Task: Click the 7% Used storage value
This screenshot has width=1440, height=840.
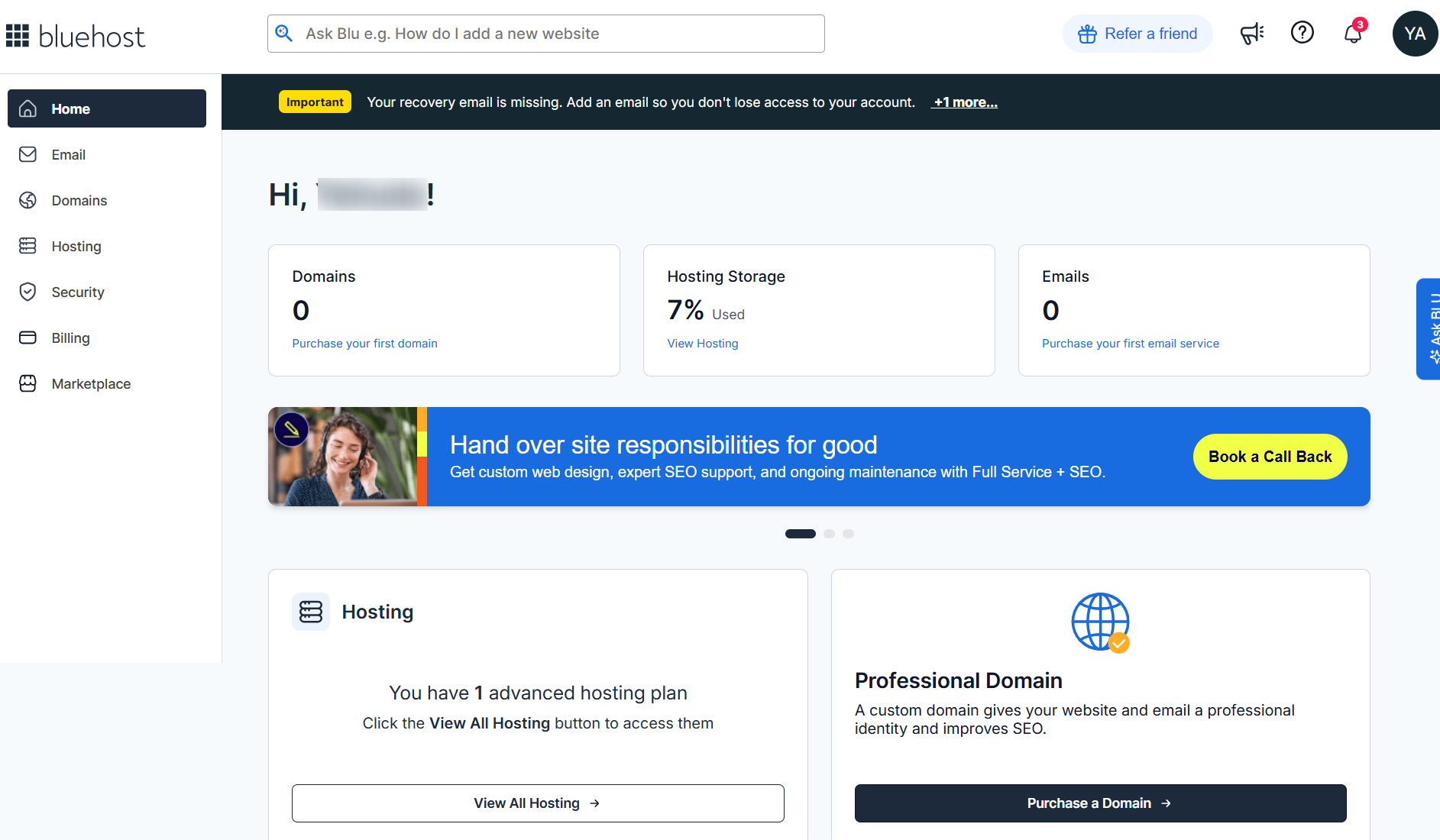Action: click(x=706, y=310)
